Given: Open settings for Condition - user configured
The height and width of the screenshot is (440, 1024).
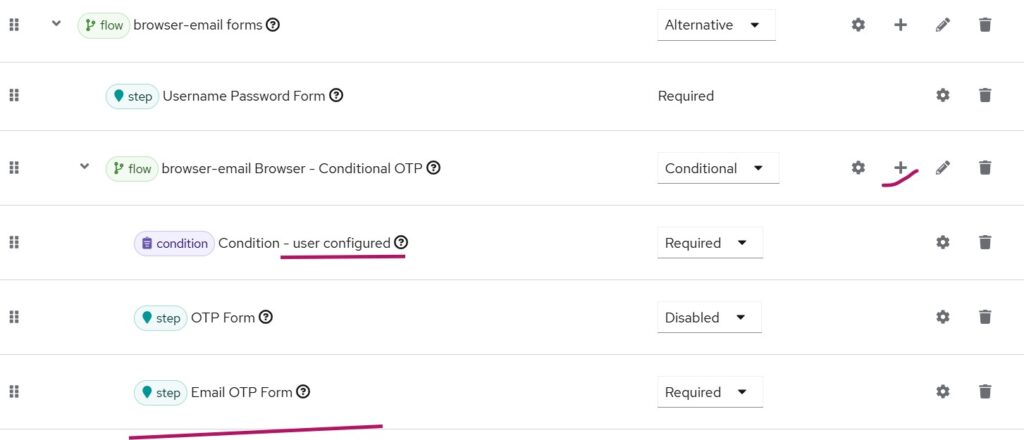Looking at the screenshot, I should coord(942,242).
